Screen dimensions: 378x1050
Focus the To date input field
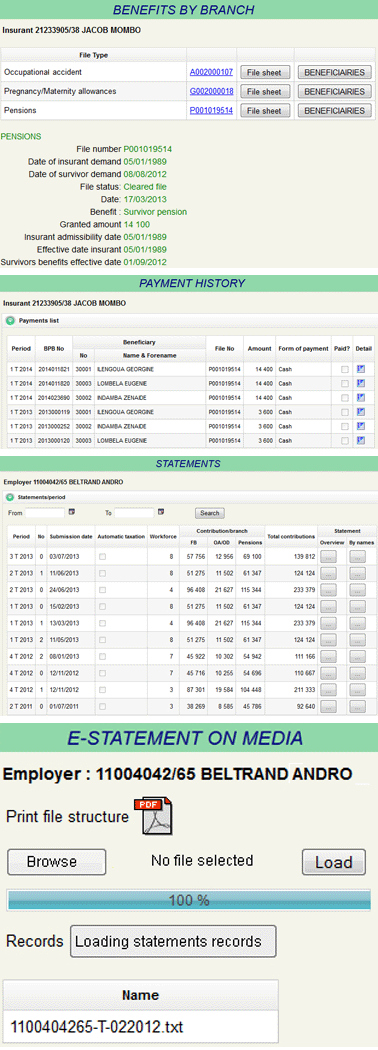coord(134,513)
